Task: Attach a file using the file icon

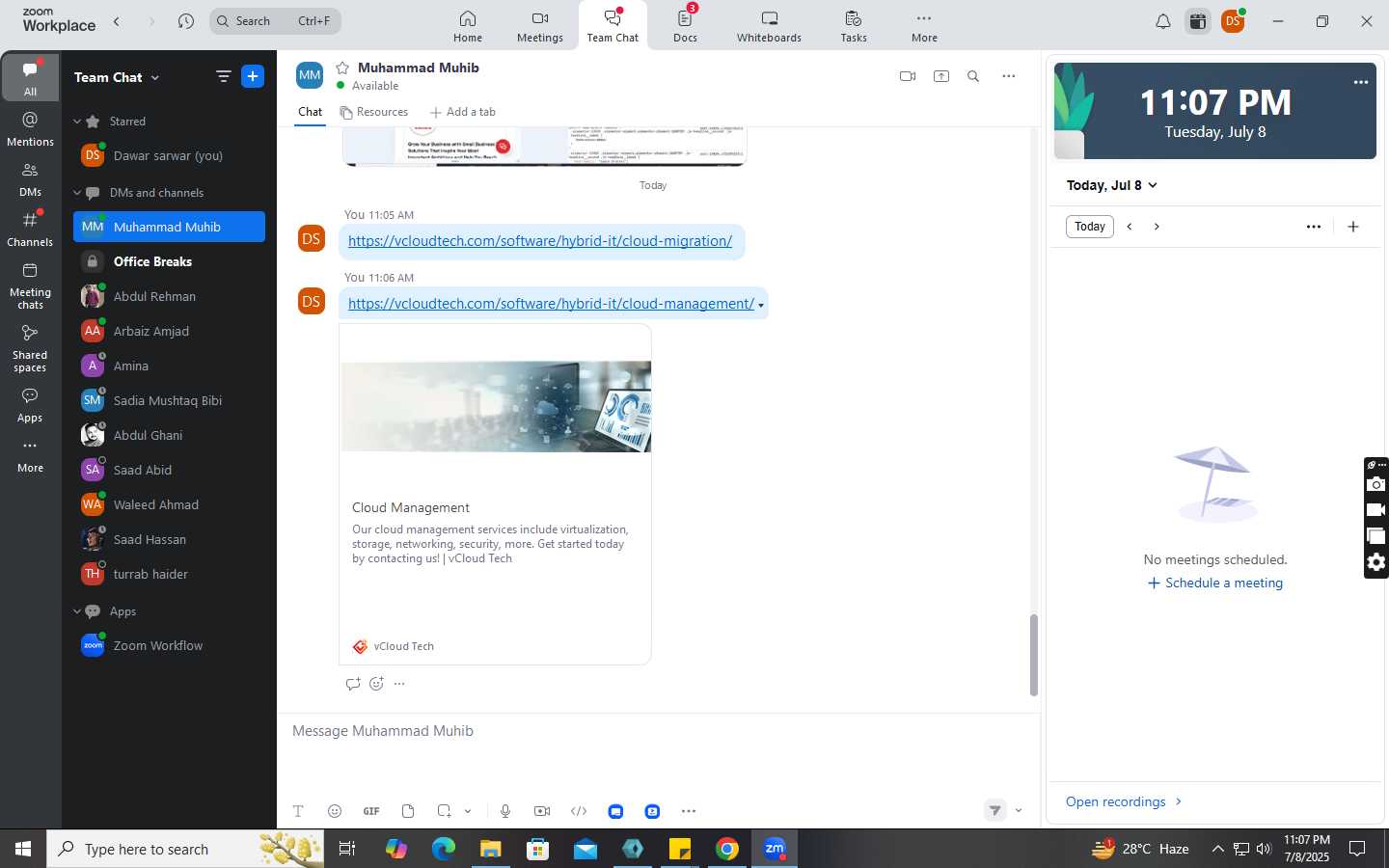Action: tap(408, 811)
